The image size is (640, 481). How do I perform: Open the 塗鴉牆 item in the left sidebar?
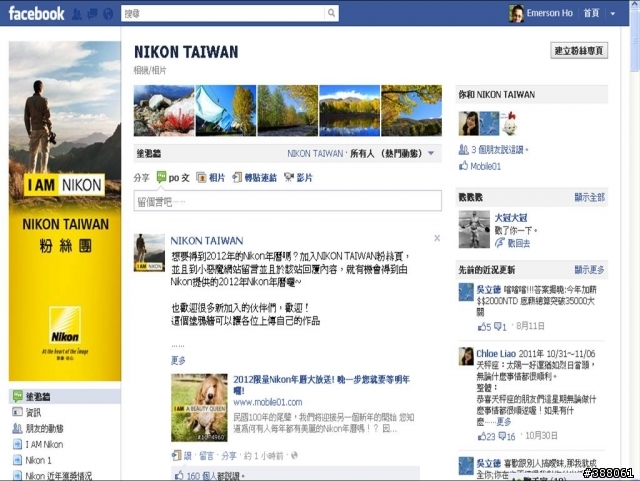(64, 396)
